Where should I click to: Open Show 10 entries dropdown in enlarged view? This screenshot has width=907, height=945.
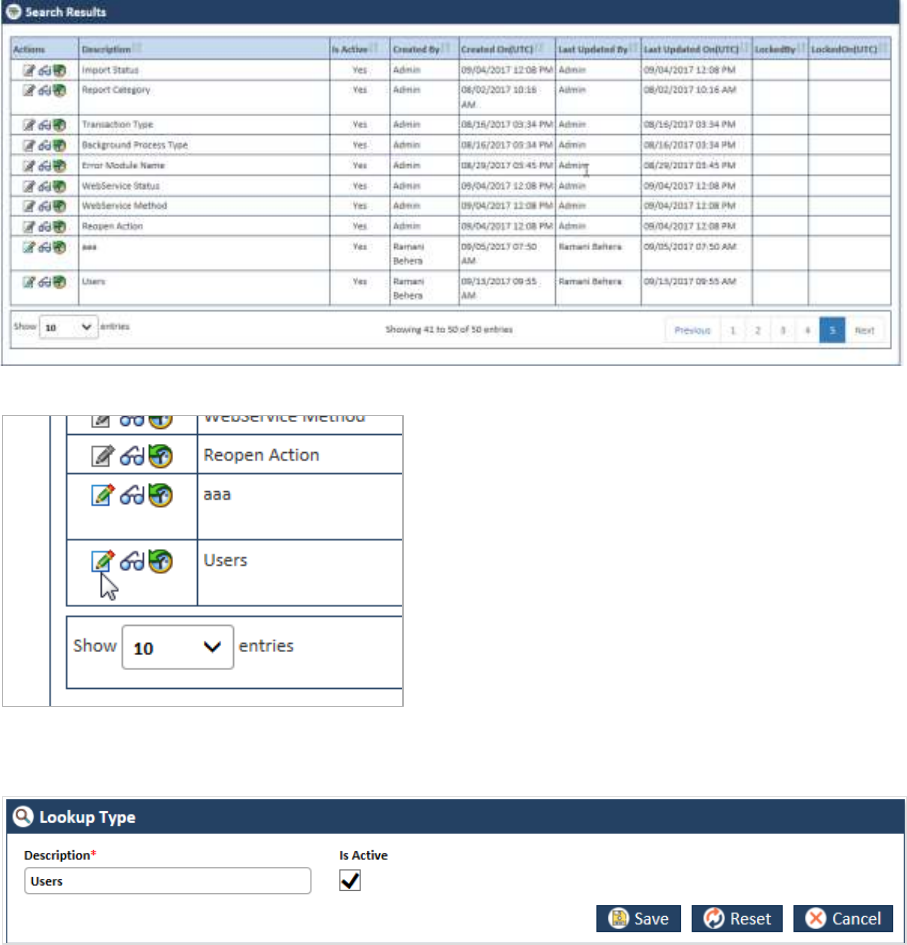click(178, 647)
